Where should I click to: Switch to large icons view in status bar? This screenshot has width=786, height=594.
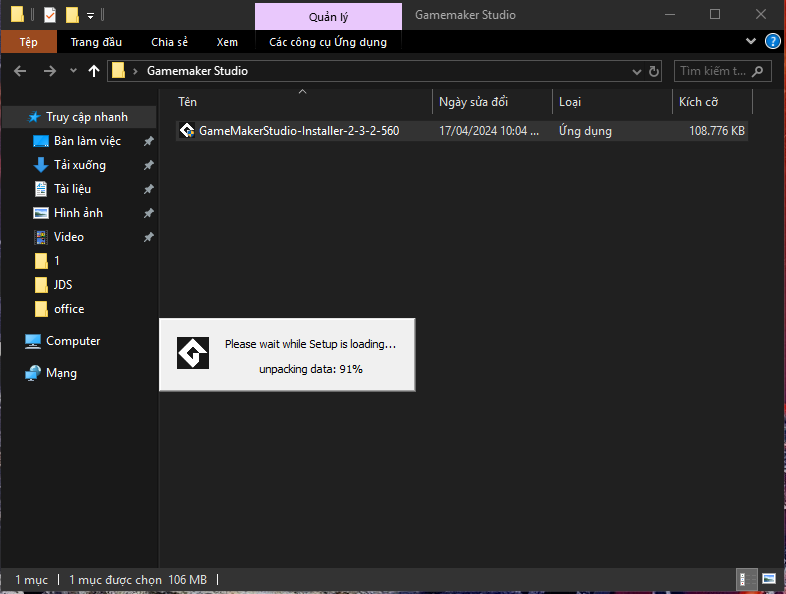pos(769,579)
